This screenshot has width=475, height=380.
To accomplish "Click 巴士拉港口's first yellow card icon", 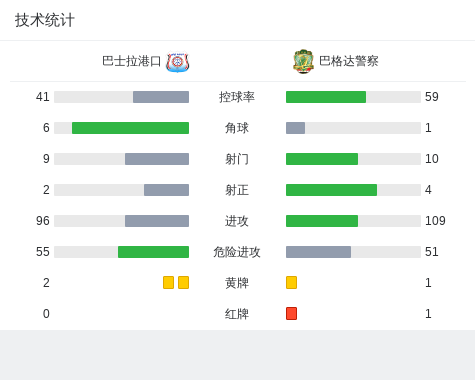I will 168,283.
